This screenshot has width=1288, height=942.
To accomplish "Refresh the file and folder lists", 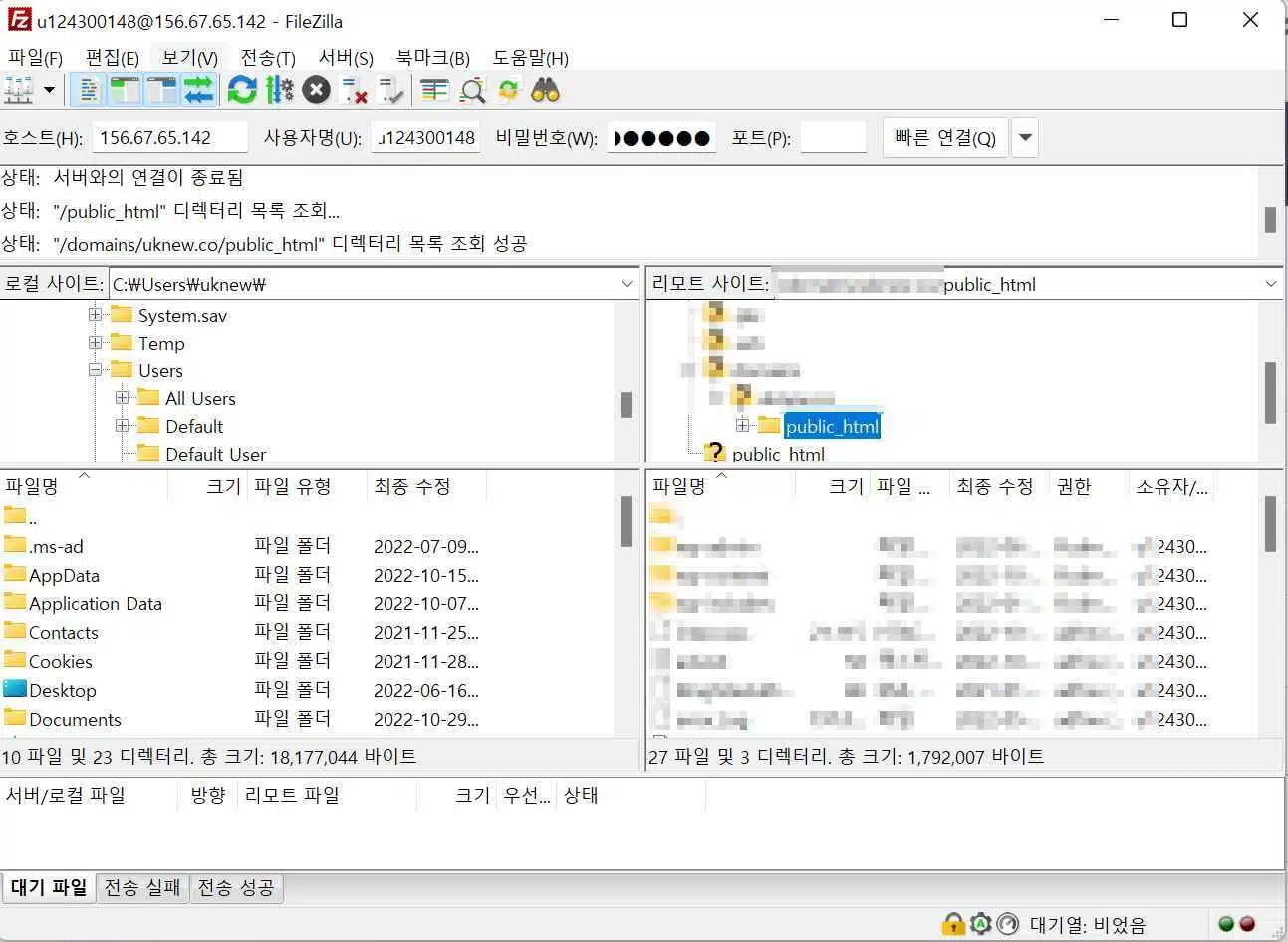I will 242,91.
